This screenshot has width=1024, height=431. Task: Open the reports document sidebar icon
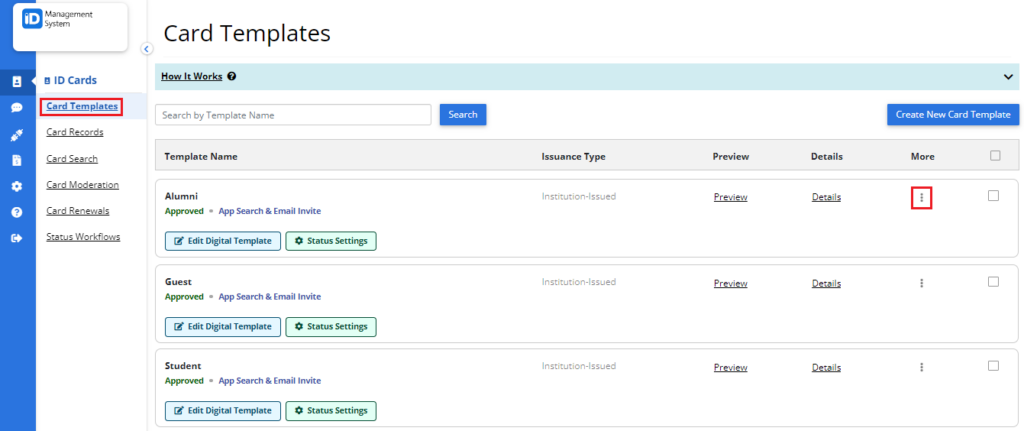17,161
